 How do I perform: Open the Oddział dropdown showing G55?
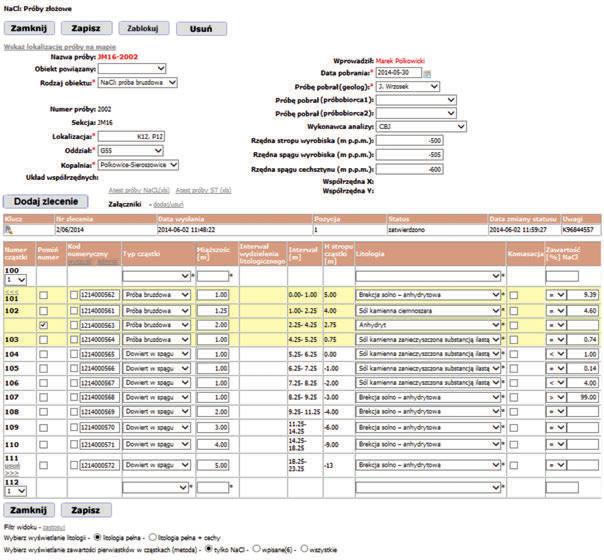[x=131, y=151]
